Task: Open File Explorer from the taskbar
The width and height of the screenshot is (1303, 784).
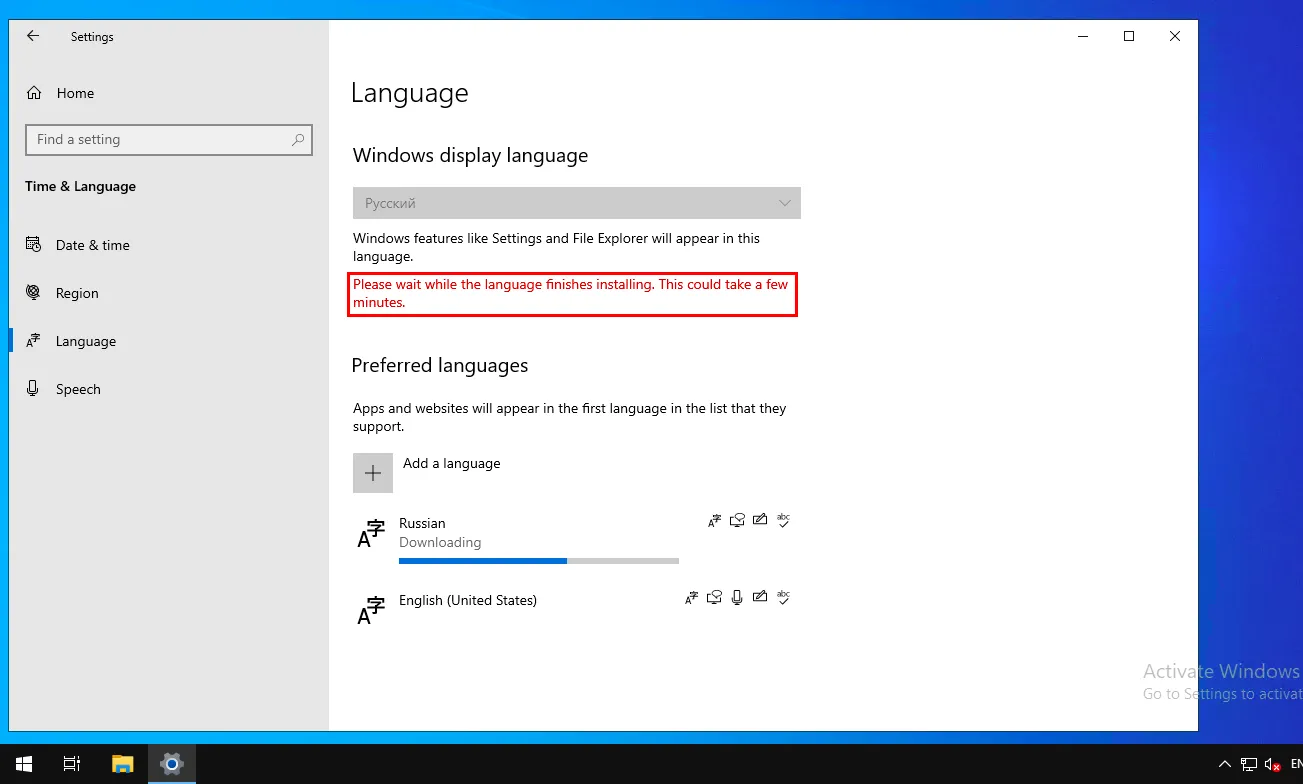Action: point(122,764)
